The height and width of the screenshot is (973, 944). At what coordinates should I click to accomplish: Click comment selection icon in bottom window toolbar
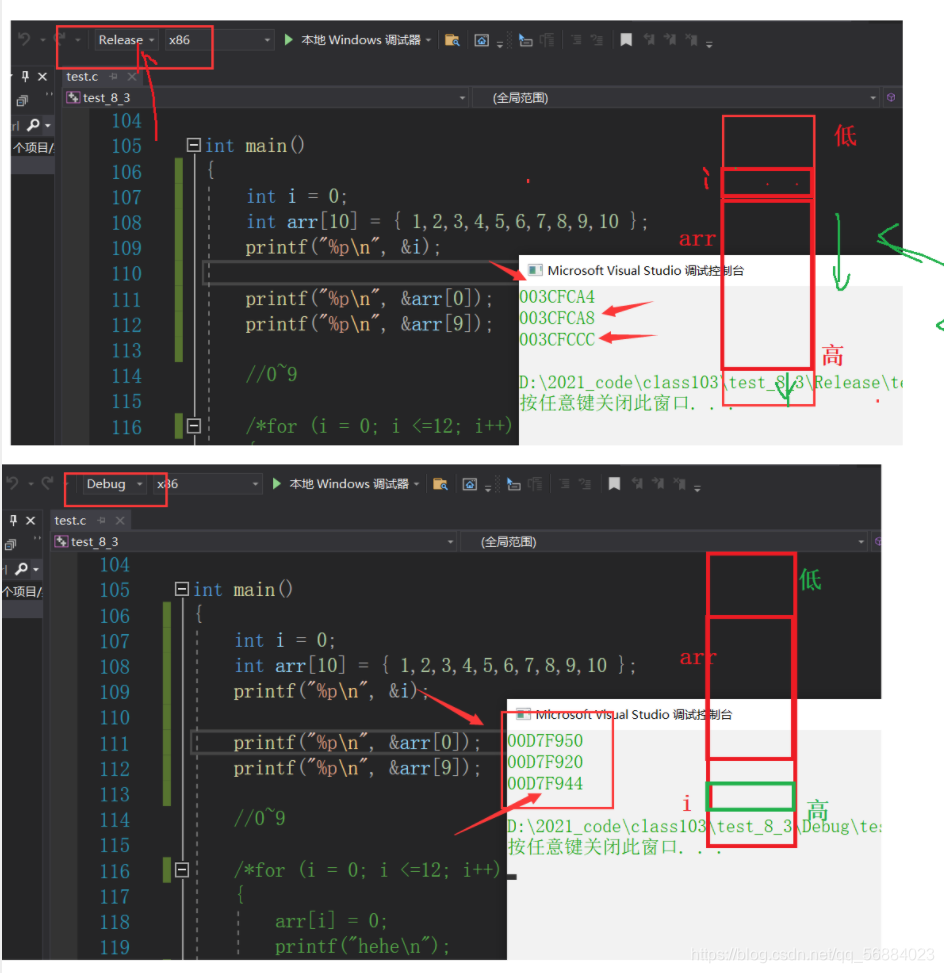[x=565, y=483]
